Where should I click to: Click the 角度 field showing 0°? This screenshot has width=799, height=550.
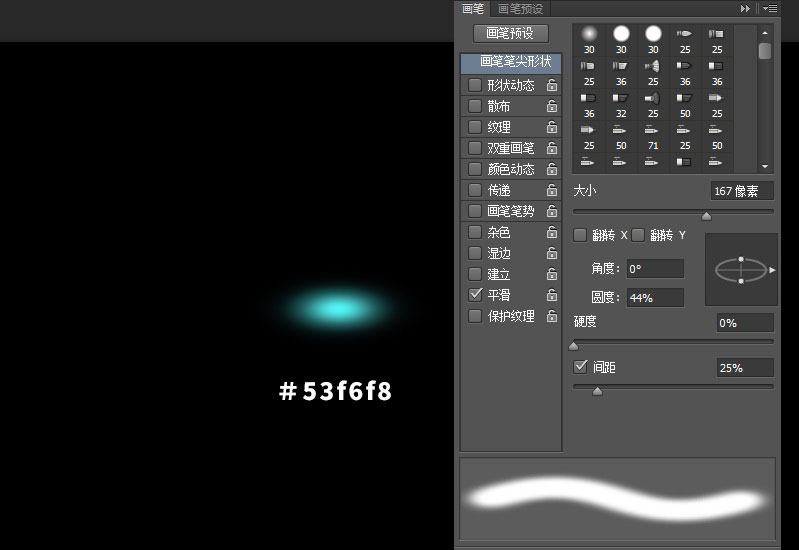655,269
